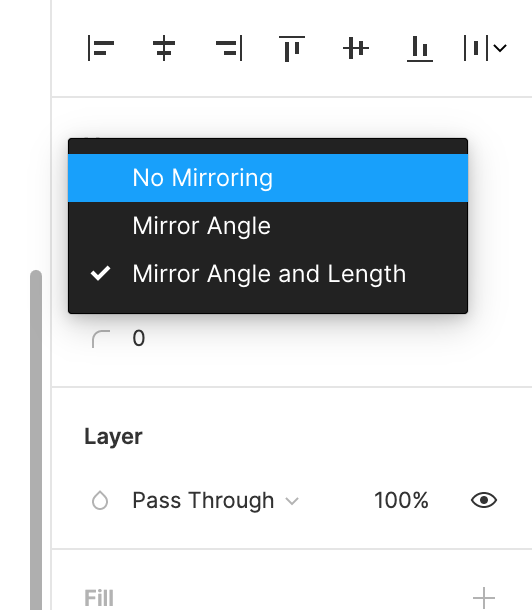The height and width of the screenshot is (610, 532).
Task: Select Mirror Angle and Length option
Action: 268,274
